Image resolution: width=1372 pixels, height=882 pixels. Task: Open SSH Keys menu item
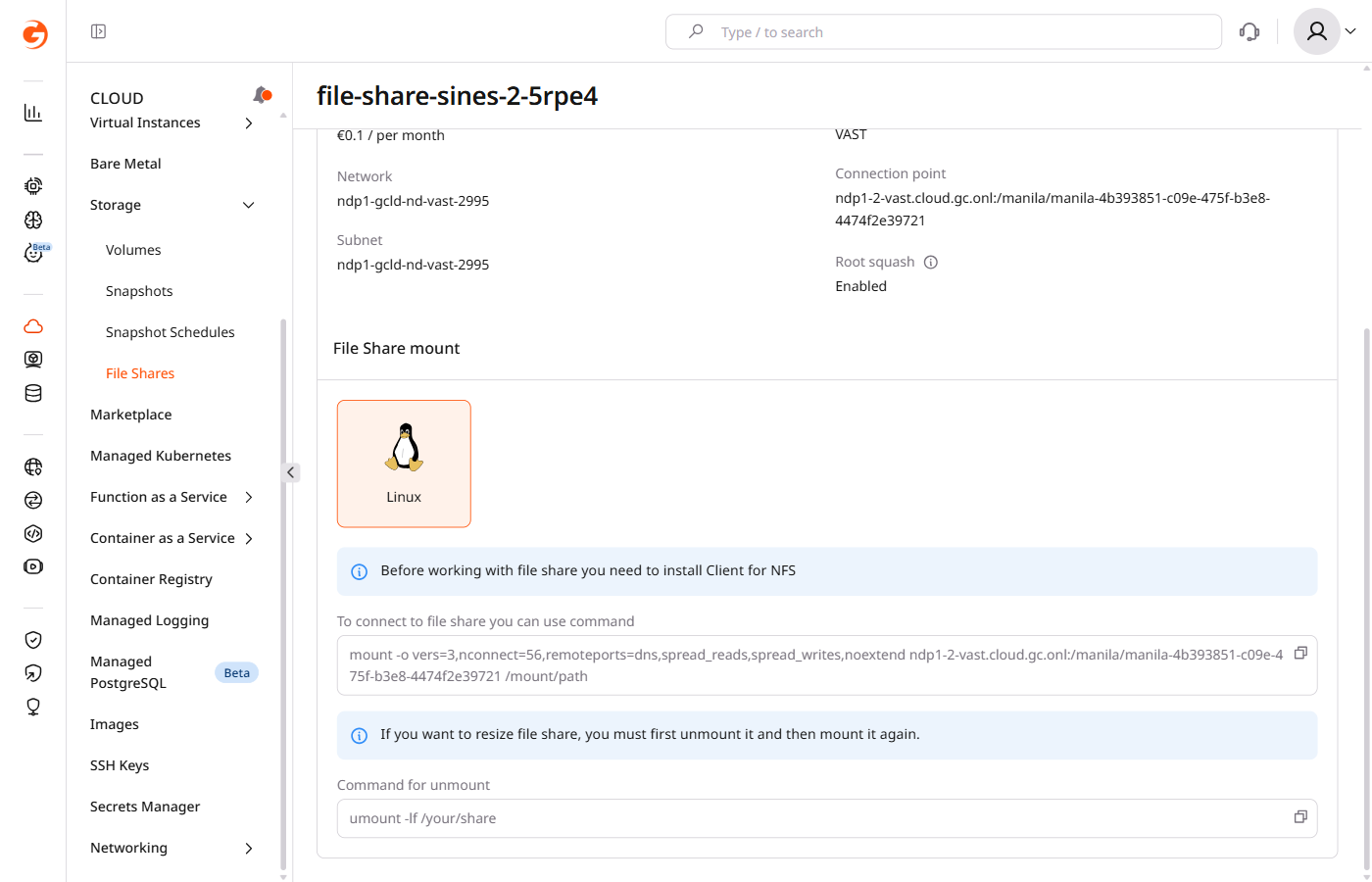click(120, 765)
